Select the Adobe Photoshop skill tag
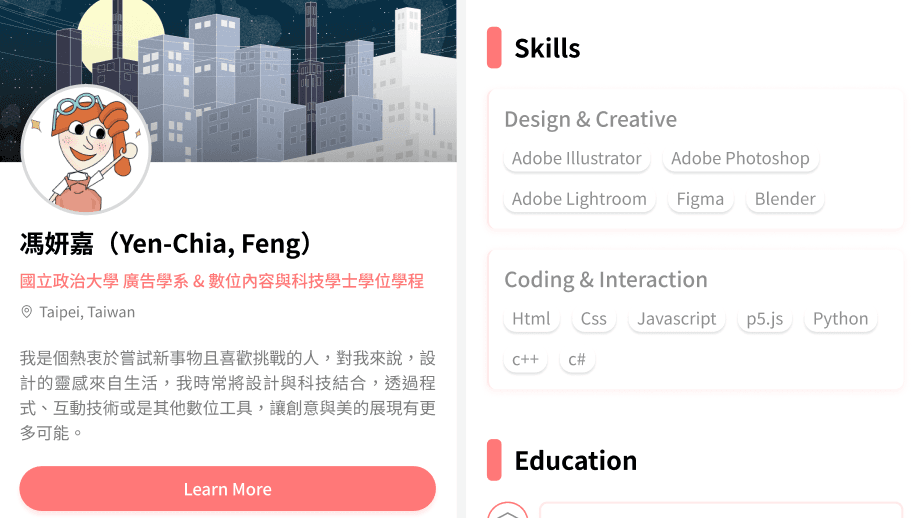This screenshot has width=919, height=518. 740,158
